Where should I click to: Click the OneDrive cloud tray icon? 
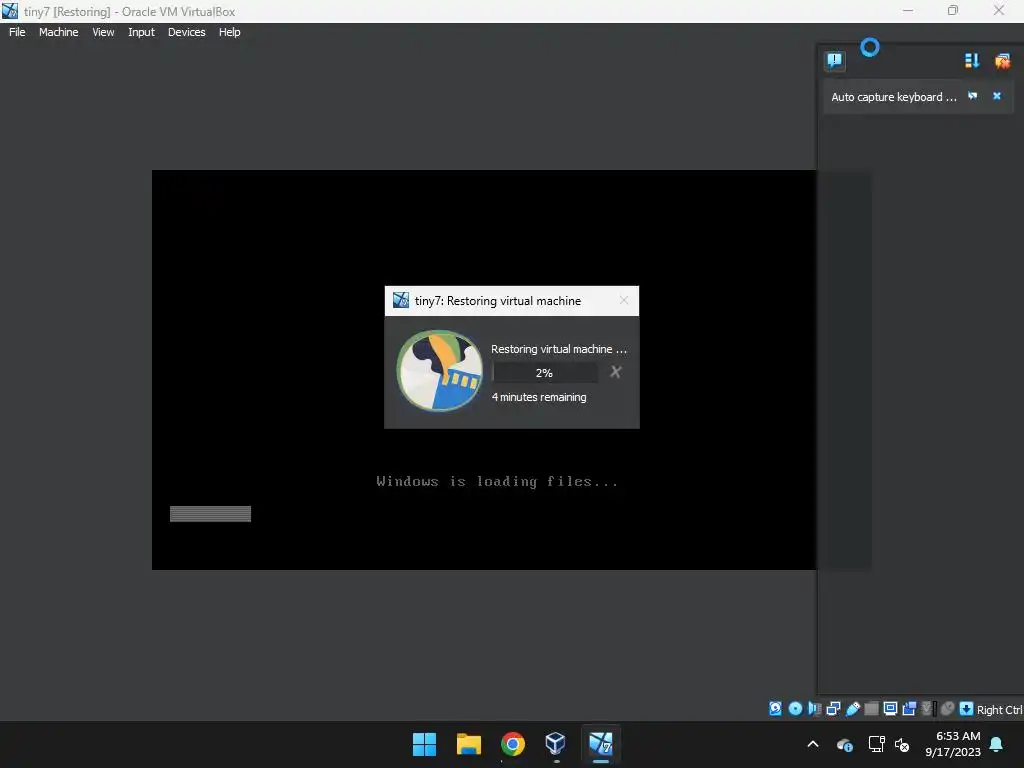coord(845,744)
